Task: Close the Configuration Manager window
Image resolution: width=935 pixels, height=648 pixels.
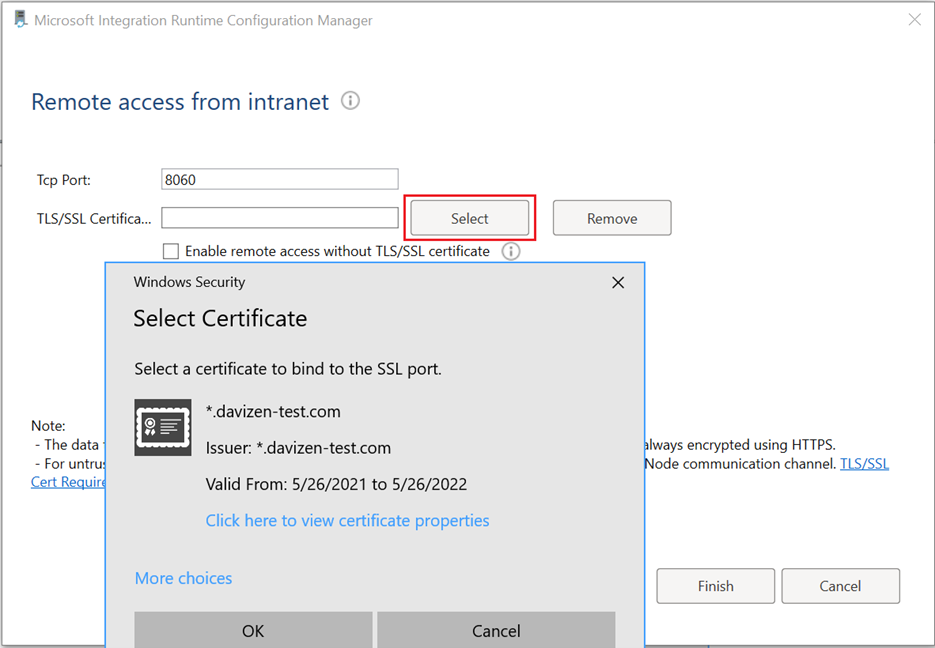Action: coord(915,18)
